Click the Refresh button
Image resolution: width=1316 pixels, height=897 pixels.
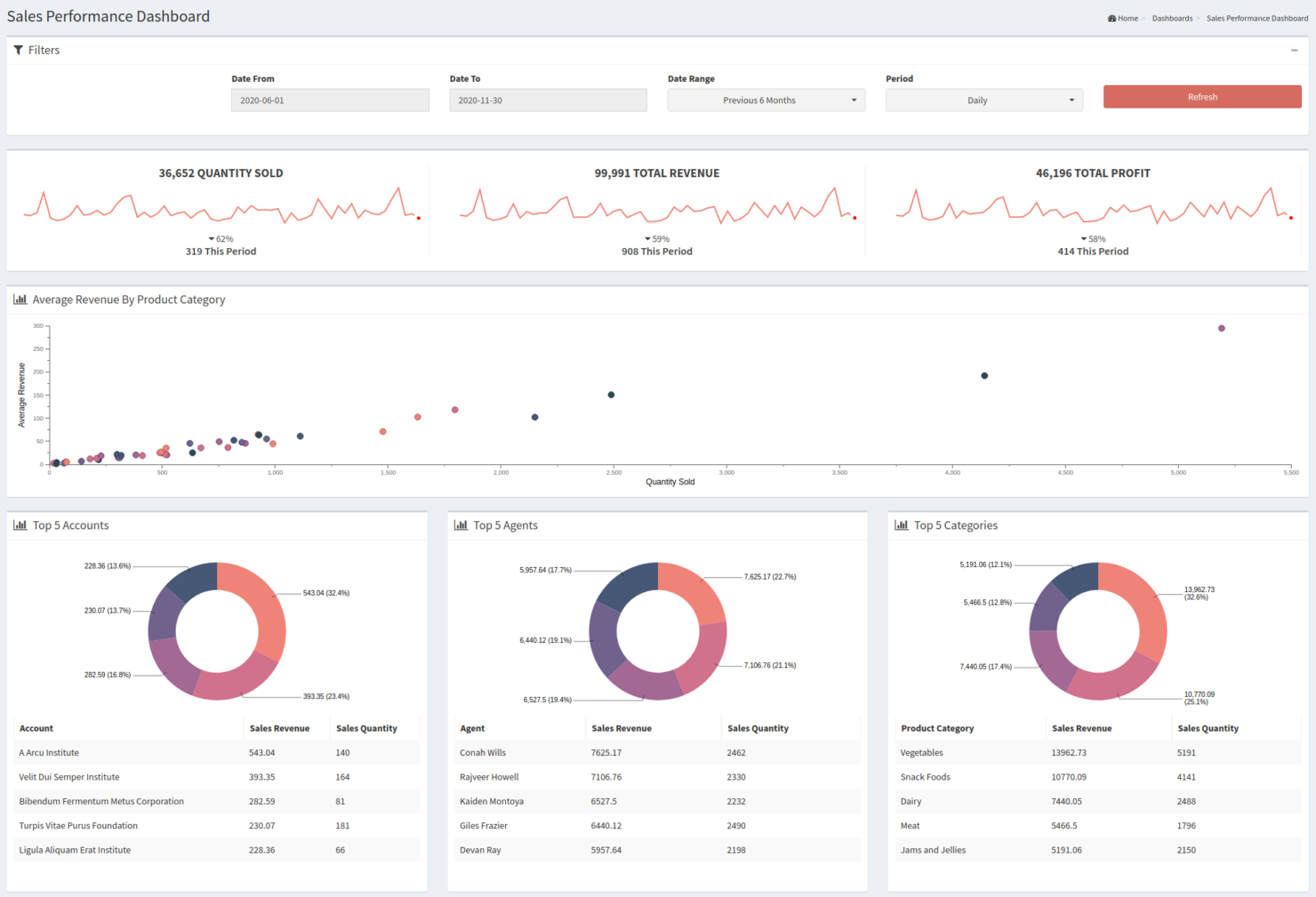tap(1201, 96)
